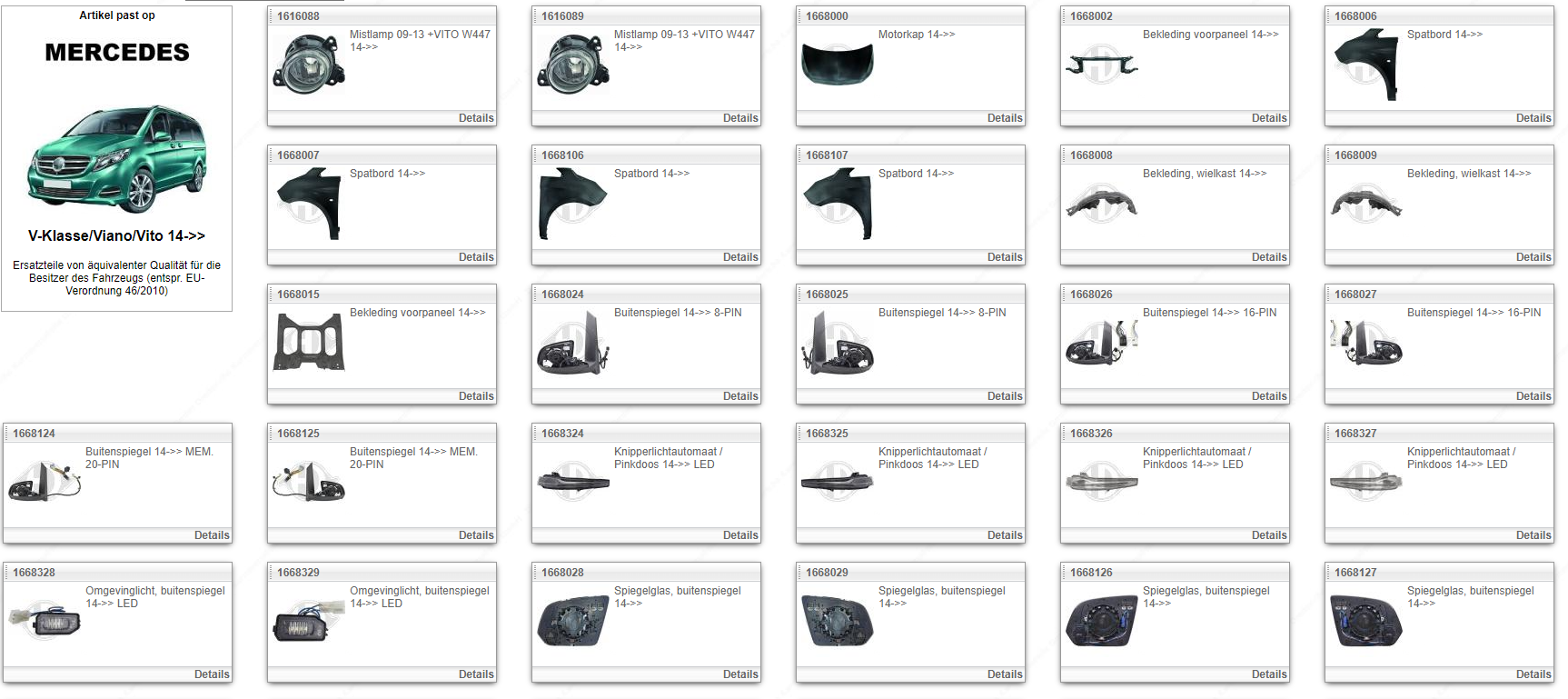This screenshot has height=699, width=1568.
Task: Click the Spatbord fender image for 1668006
Action: pyautogui.click(x=1365, y=65)
